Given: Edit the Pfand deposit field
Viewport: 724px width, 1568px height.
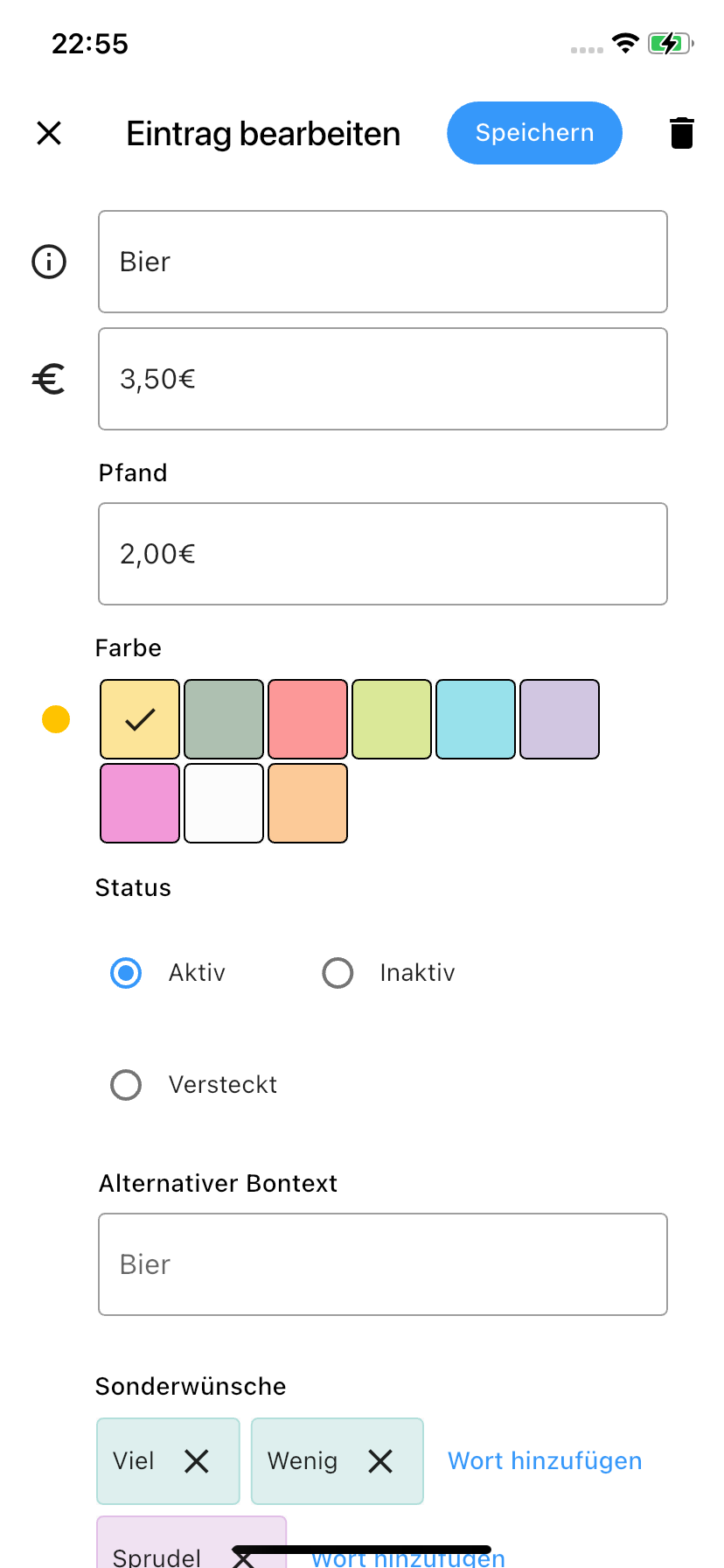Looking at the screenshot, I should [383, 554].
